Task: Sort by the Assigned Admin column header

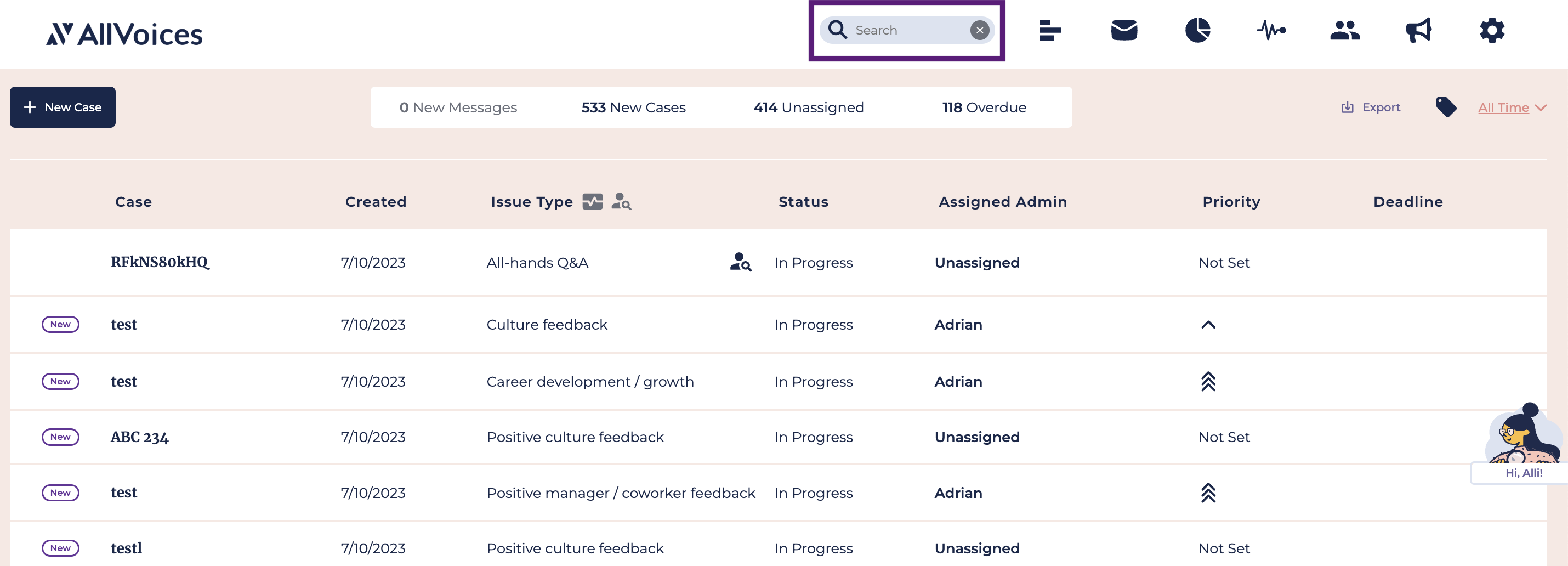Action: (1003, 201)
